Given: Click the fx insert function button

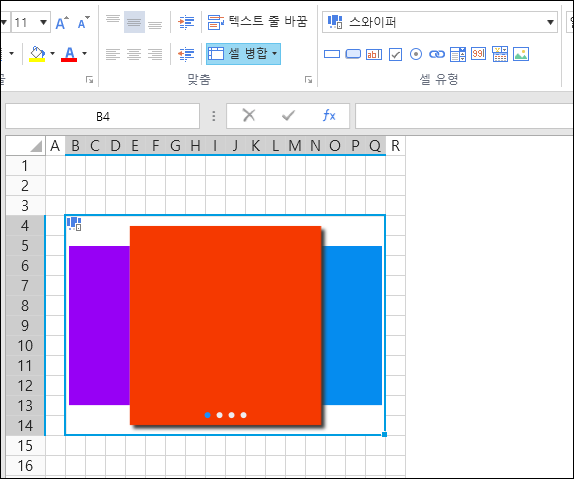Looking at the screenshot, I should point(329,116).
